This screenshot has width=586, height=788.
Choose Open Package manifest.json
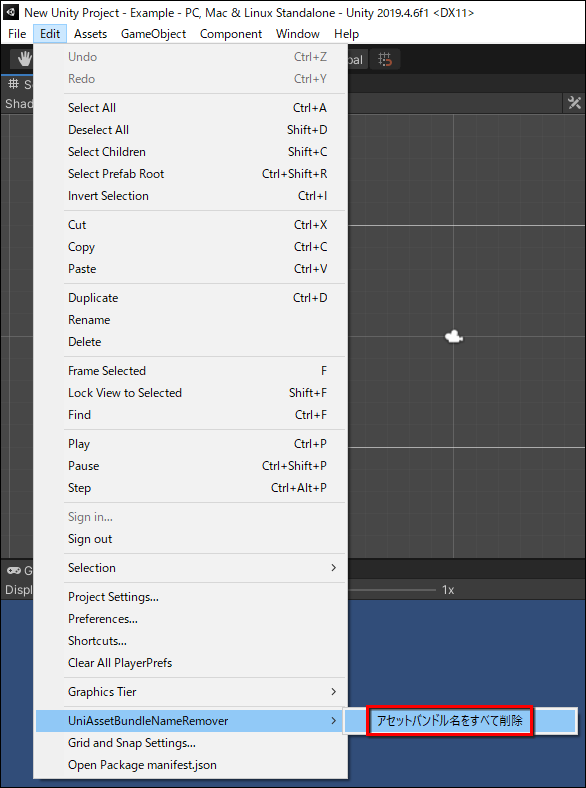190,765
